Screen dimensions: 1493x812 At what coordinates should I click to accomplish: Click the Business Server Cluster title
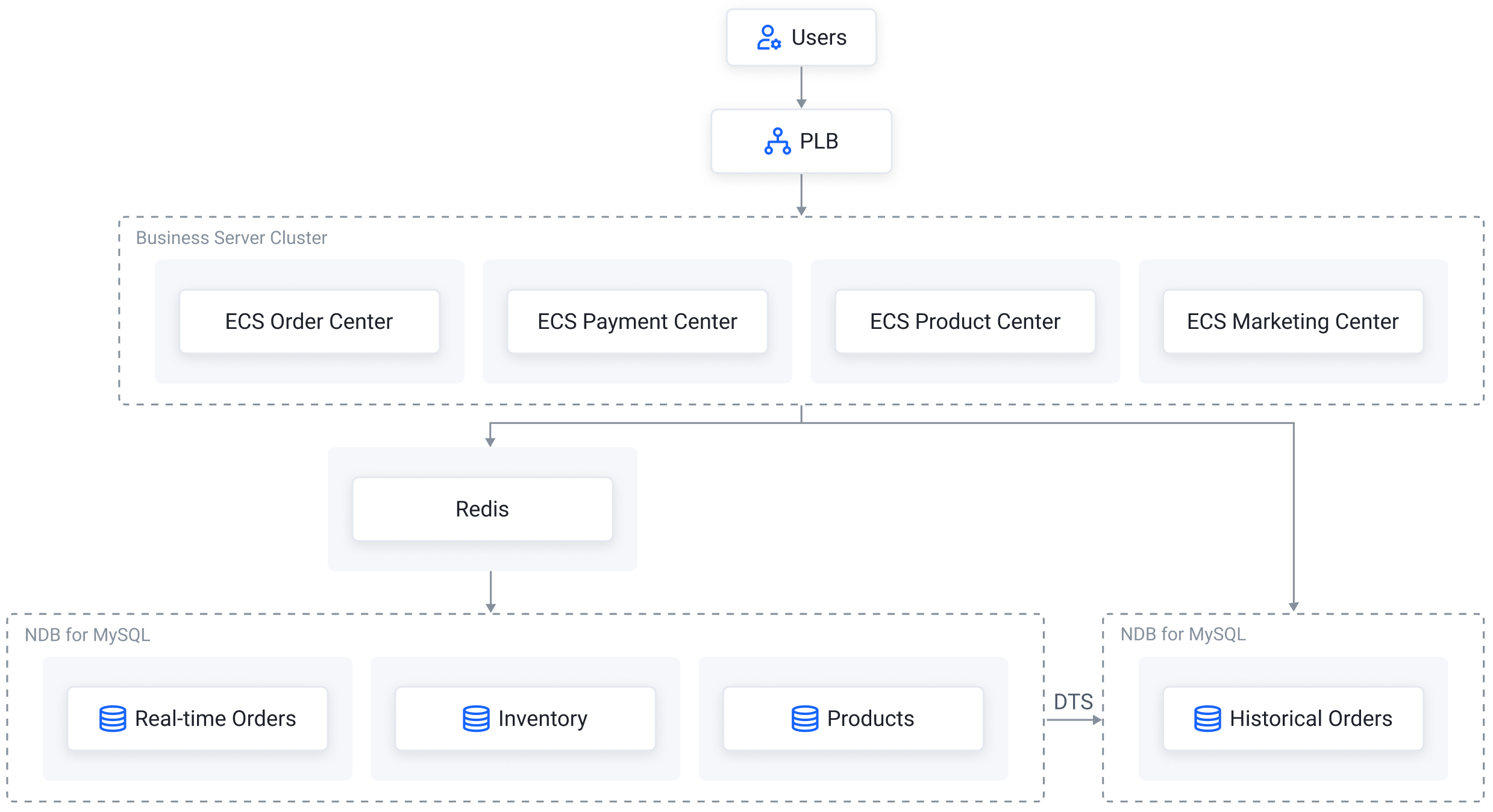(231, 238)
